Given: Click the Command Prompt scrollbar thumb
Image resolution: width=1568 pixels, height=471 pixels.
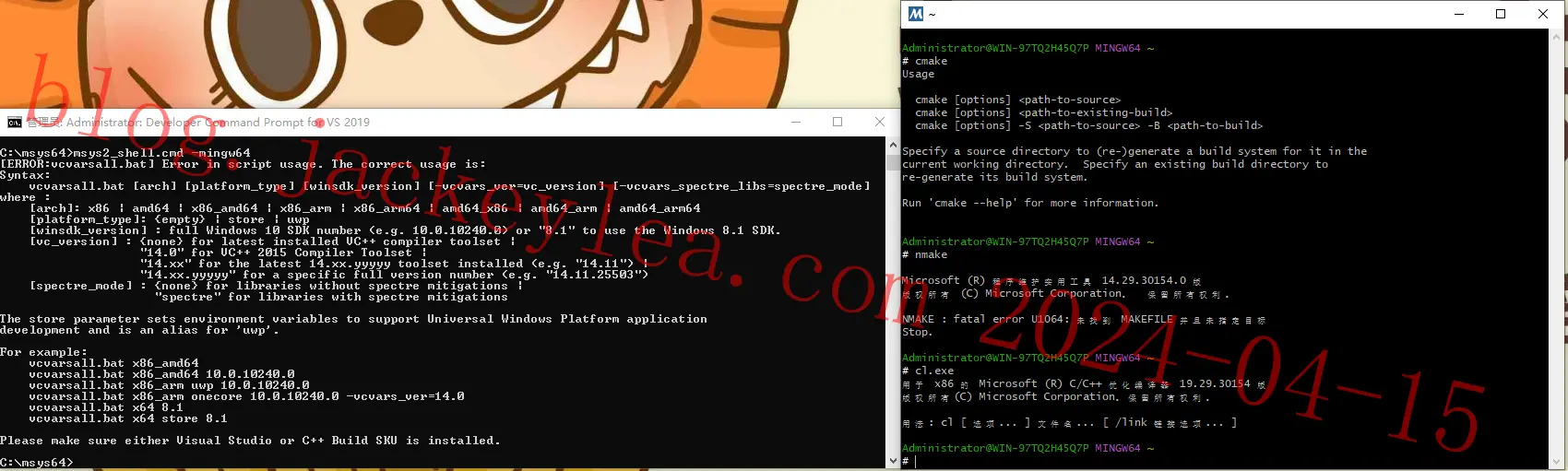Looking at the screenshot, I should [892, 162].
